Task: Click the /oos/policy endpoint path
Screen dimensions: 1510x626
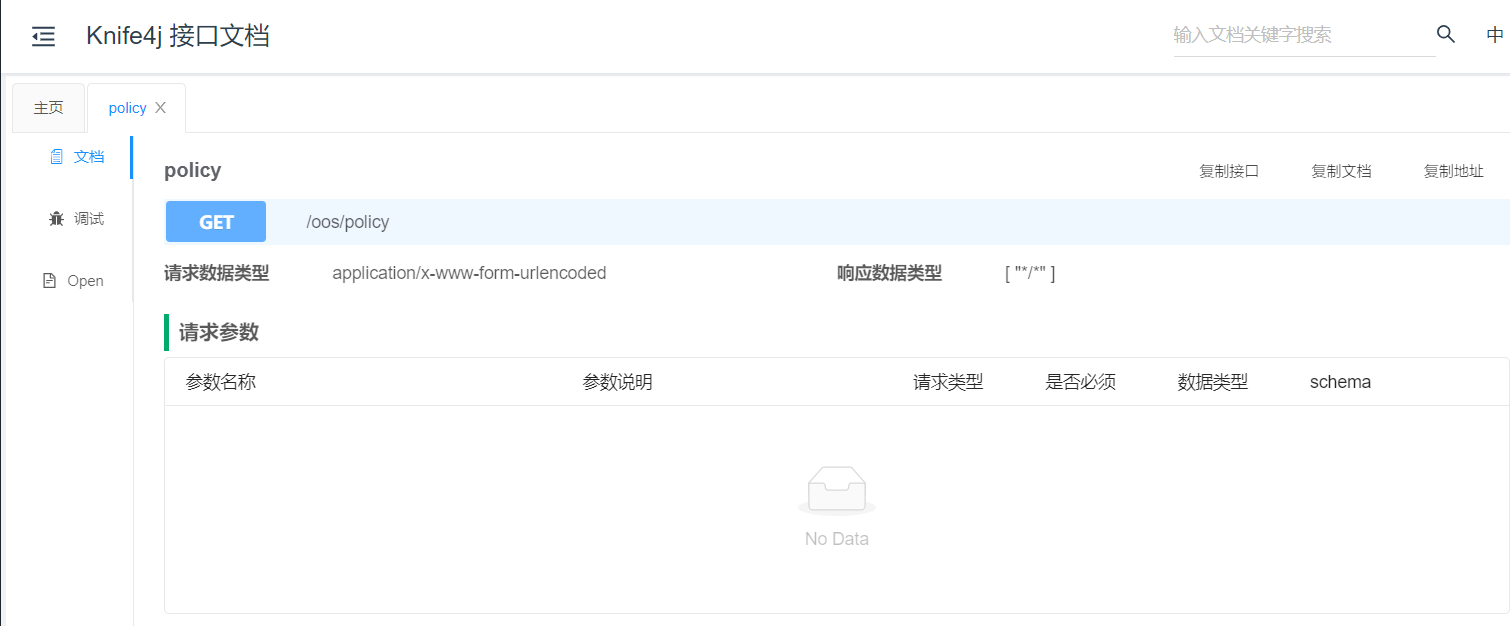Action: [347, 221]
